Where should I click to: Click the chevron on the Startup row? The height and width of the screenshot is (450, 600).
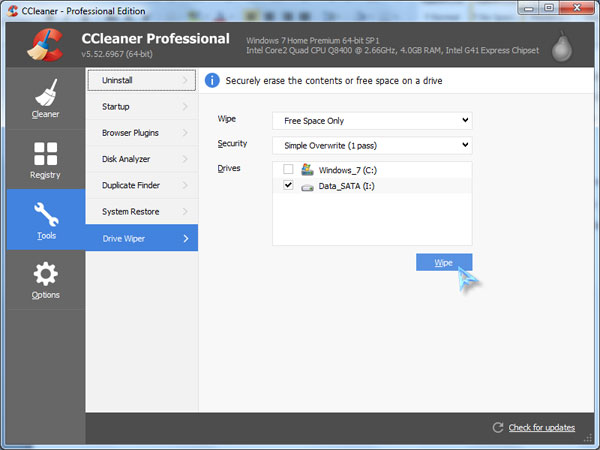(x=185, y=106)
